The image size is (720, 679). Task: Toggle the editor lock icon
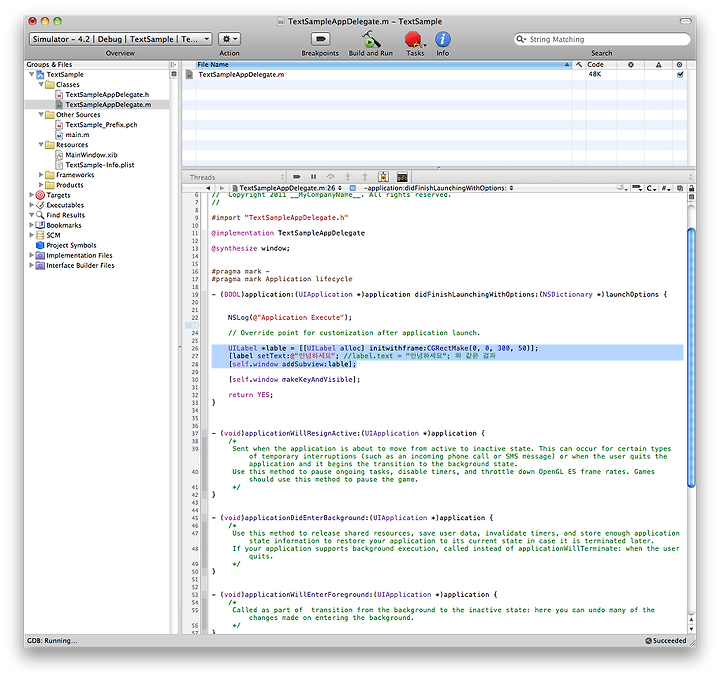(x=691, y=188)
